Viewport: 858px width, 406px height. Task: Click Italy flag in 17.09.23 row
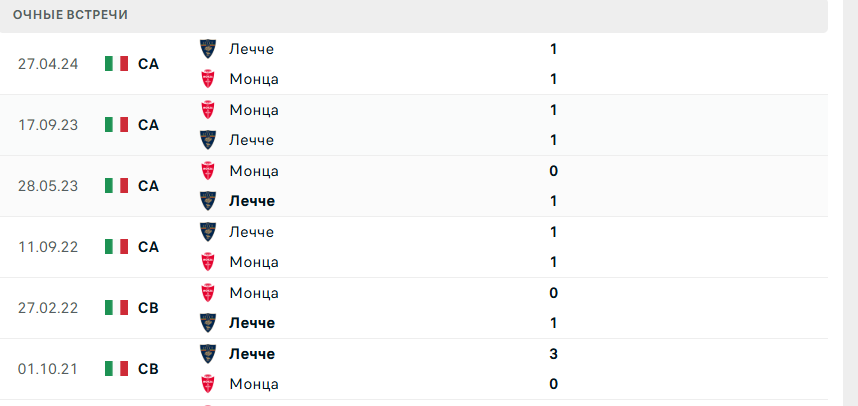point(117,125)
